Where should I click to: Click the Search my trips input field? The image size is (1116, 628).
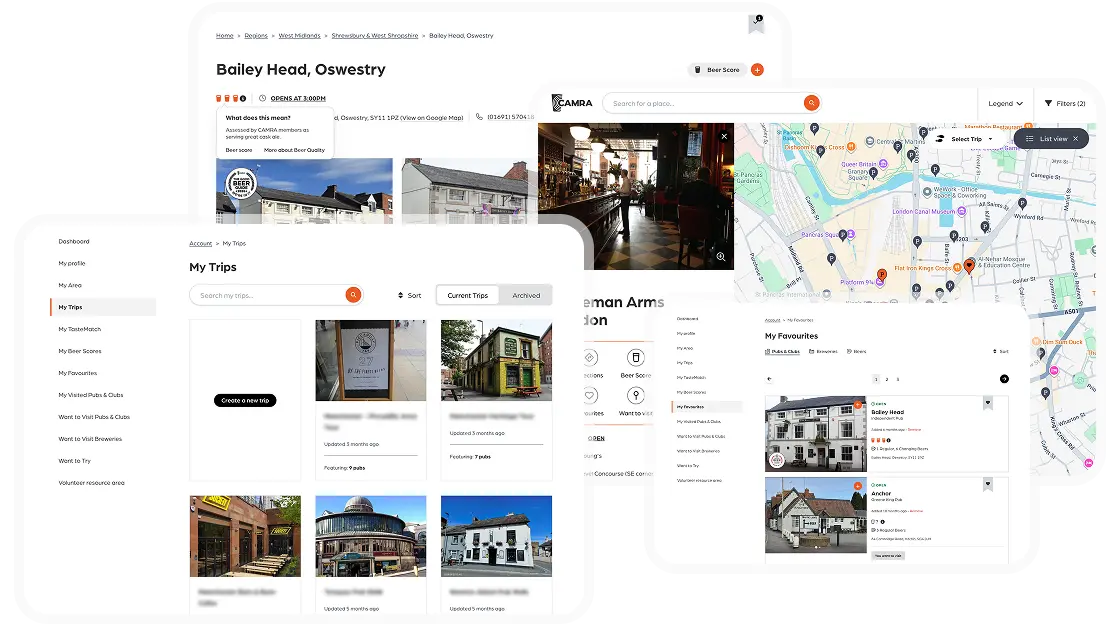click(267, 295)
